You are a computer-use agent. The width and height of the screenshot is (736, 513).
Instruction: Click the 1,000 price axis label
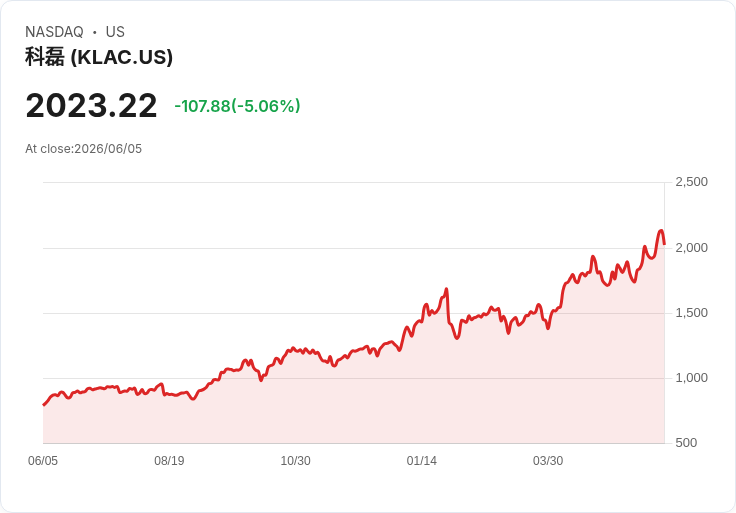coord(691,378)
